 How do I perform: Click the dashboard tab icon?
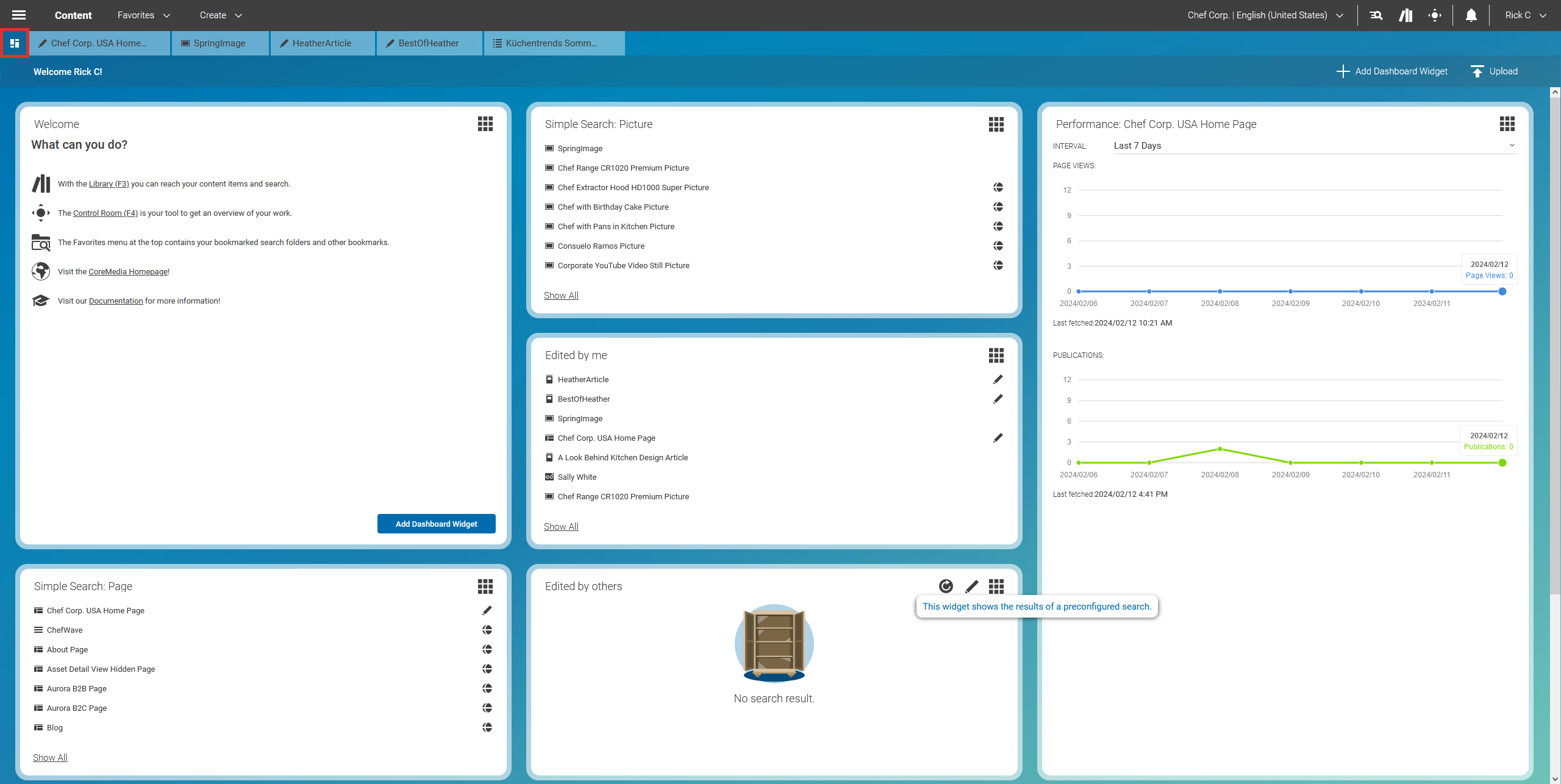[x=15, y=43]
